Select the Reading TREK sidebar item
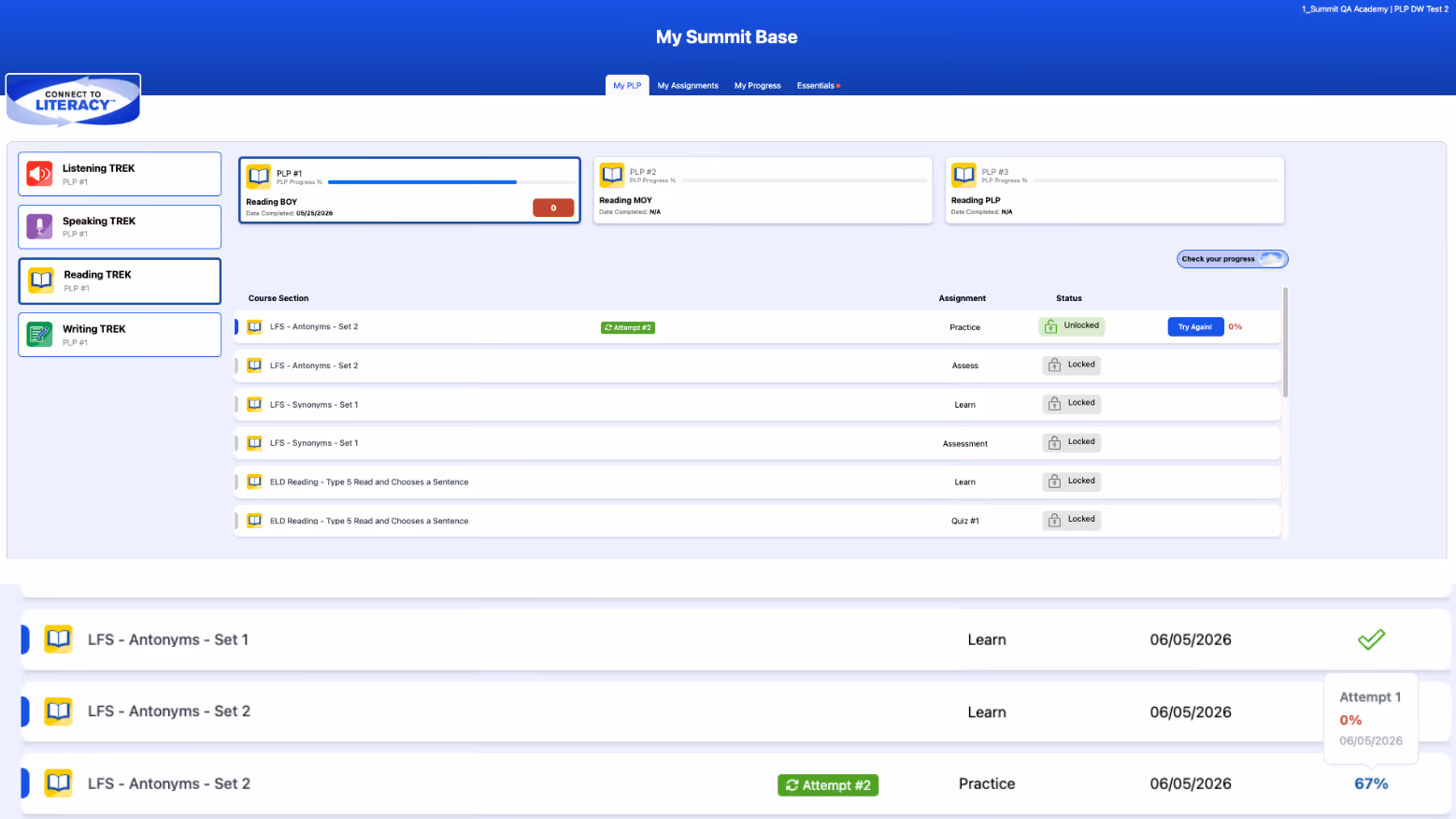This screenshot has height=819, width=1456. 120,280
